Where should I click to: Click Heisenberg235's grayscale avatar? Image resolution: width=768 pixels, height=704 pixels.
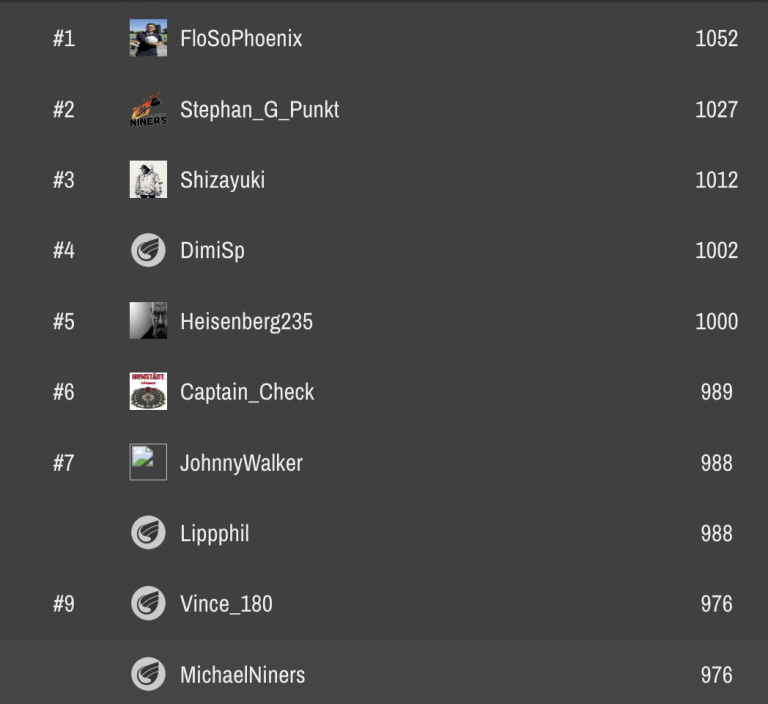pos(148,321)
